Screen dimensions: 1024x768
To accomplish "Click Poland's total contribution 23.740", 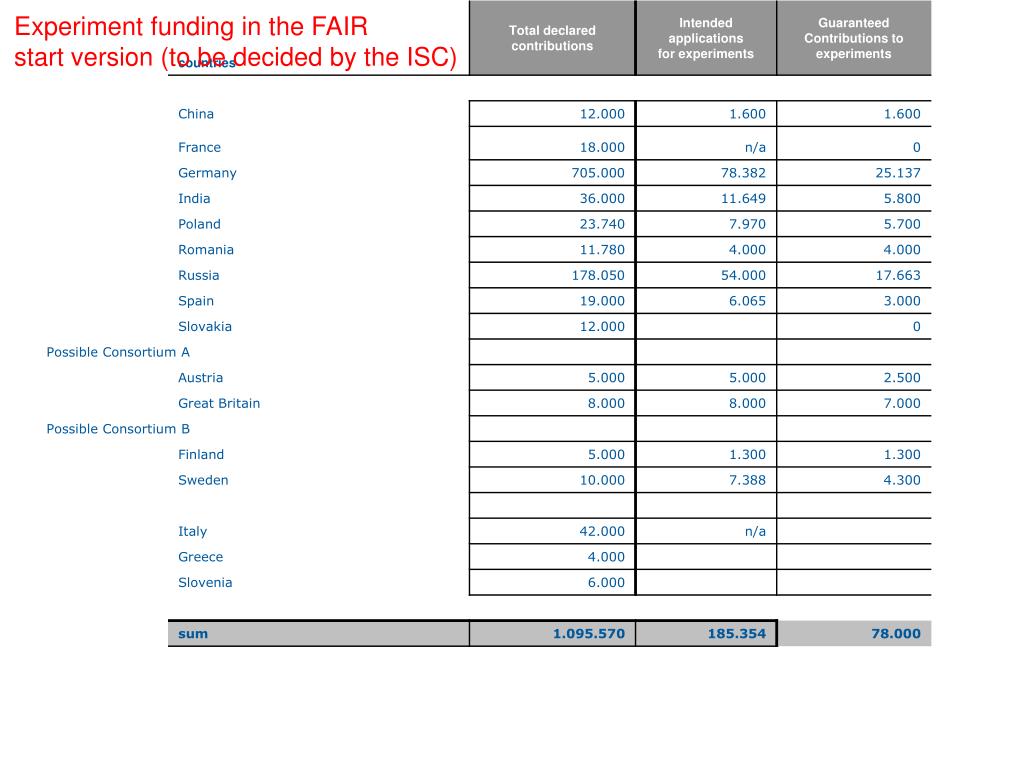I will [x=602, y=224].
